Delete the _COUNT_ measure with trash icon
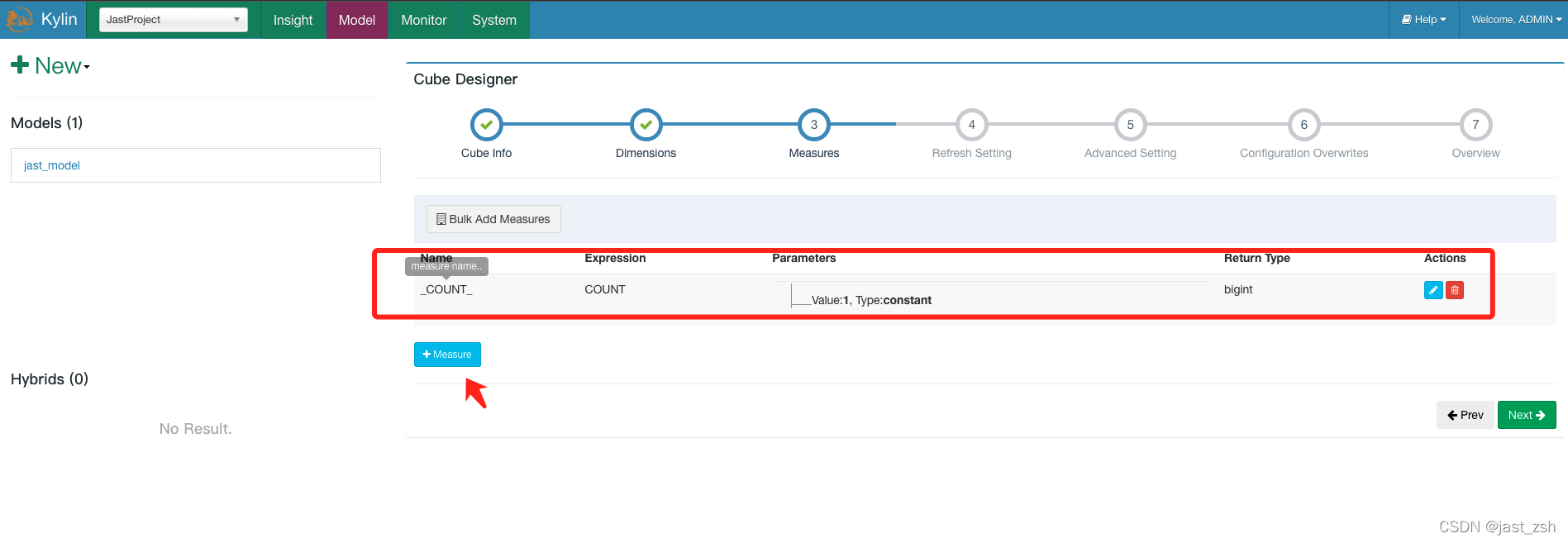This screenshot has width=1568, height=543. point(1455,290)
